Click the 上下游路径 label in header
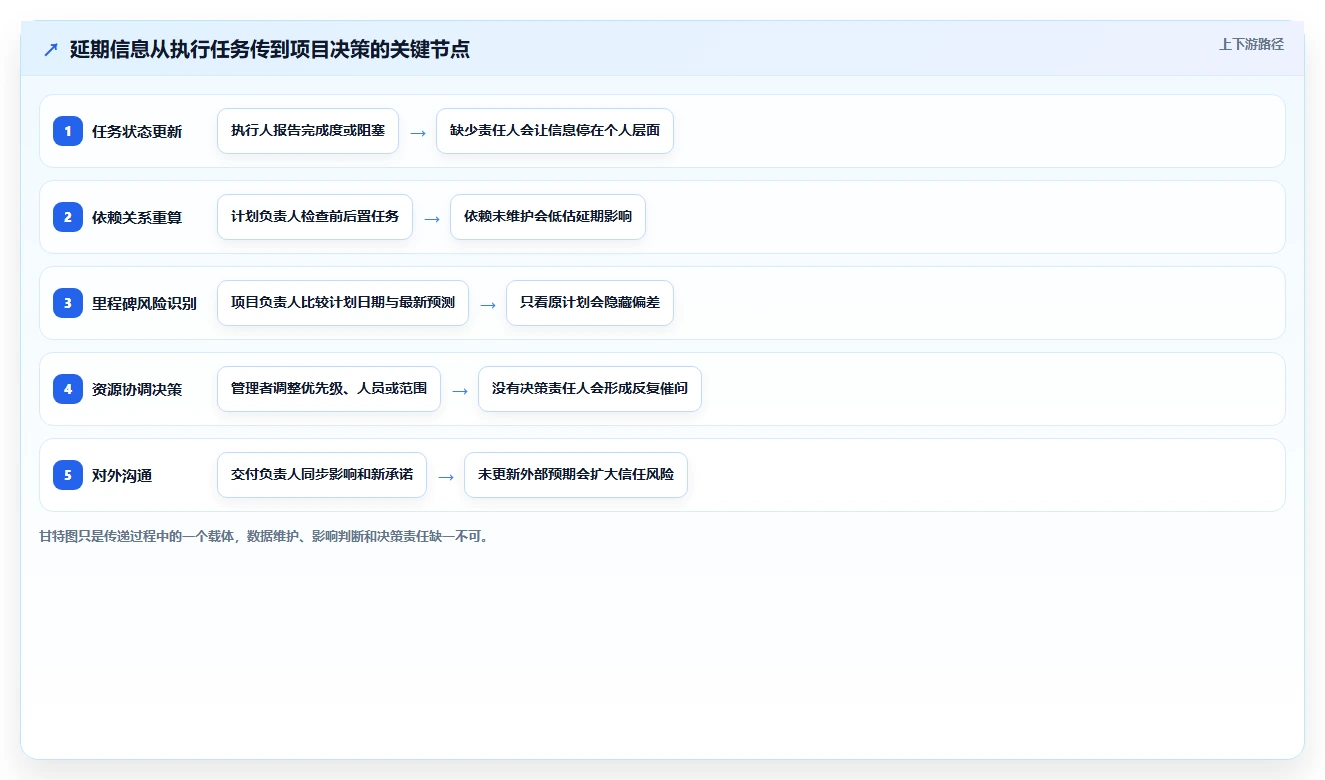This screenshot has width=1325, height=780. coord(1251,44)
